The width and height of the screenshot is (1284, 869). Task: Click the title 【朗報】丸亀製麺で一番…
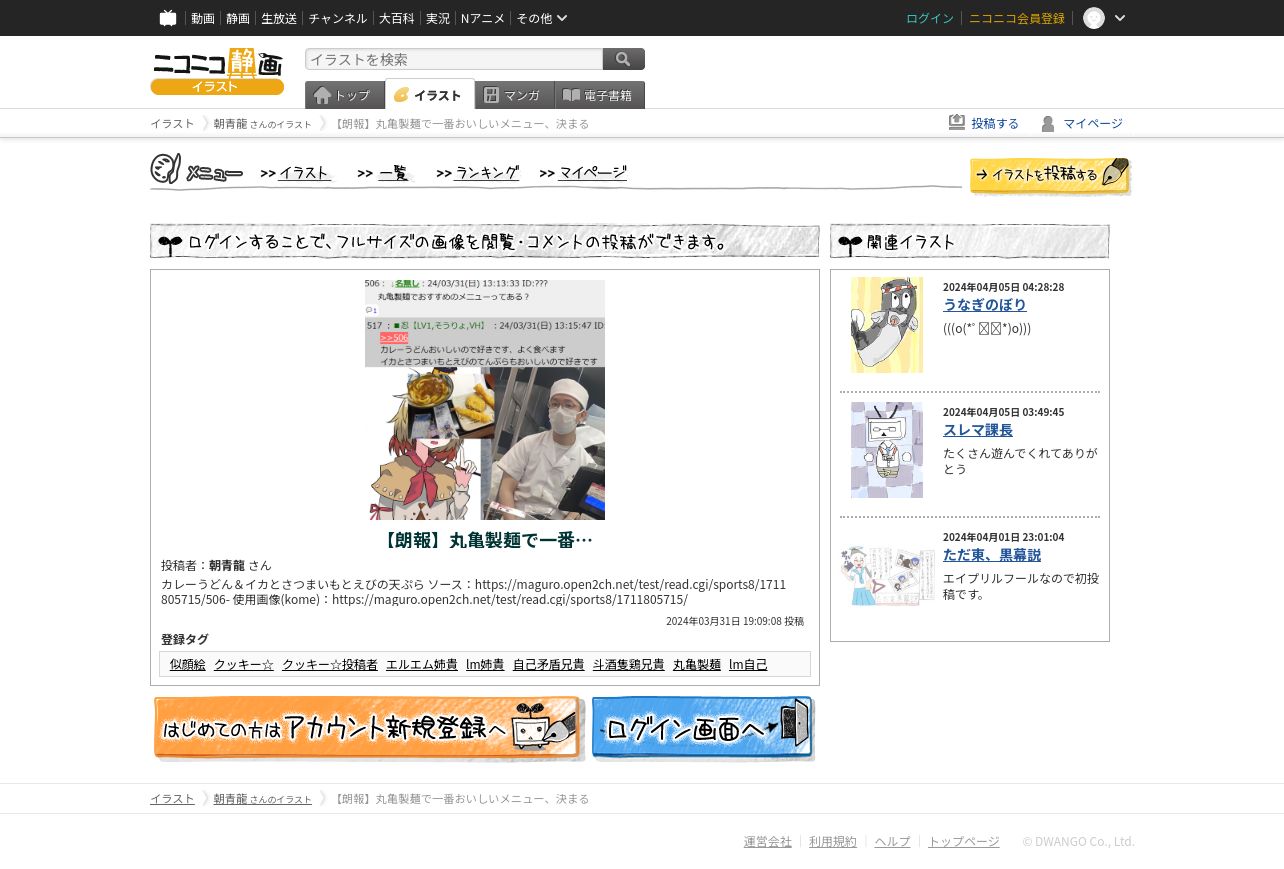[x=485, y=540]
